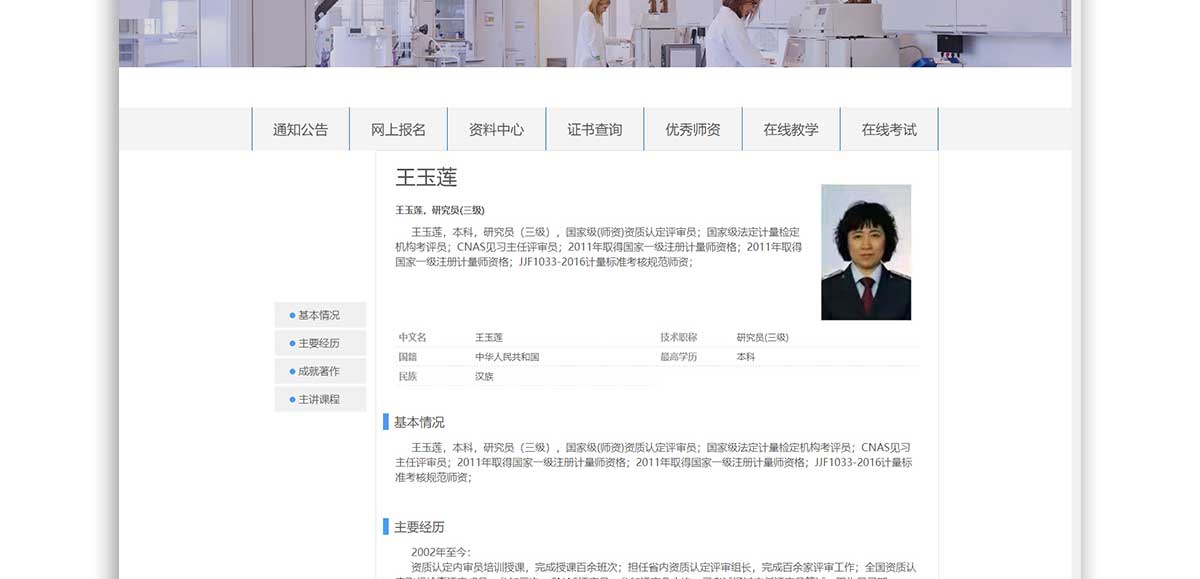Open 主讲课程 from the left sidebar

(319, 399)
